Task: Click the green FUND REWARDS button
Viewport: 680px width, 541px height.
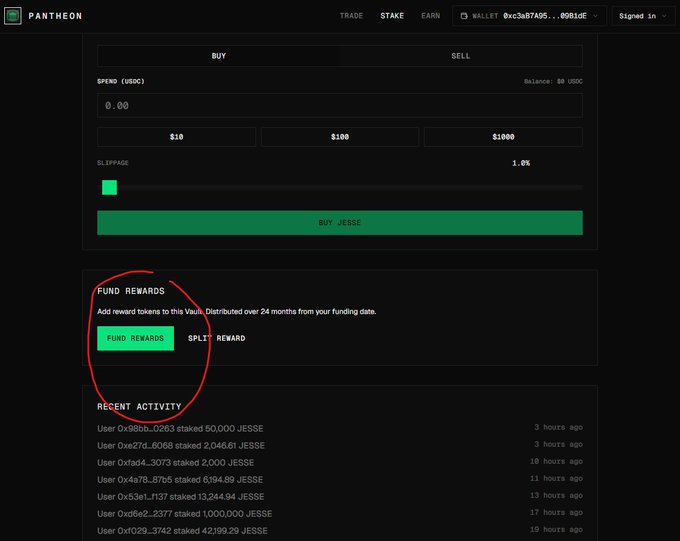Action: [x=135, y=338]
